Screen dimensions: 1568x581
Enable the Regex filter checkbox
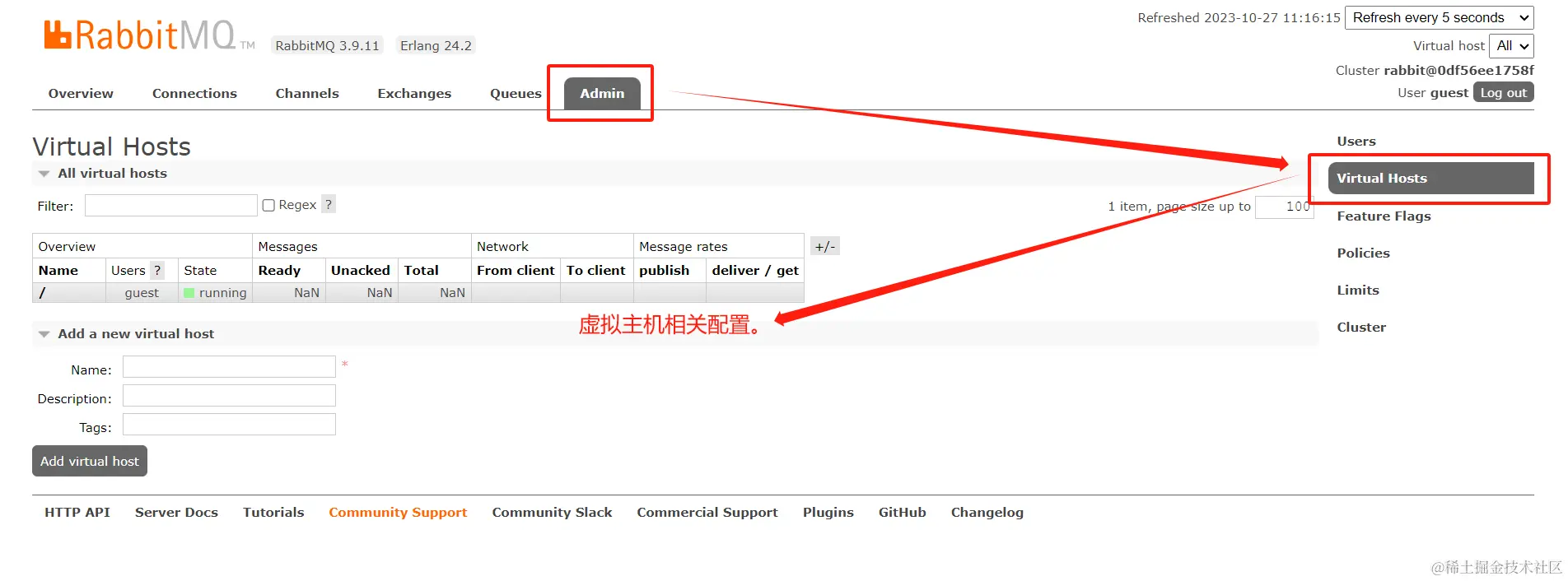268,205
